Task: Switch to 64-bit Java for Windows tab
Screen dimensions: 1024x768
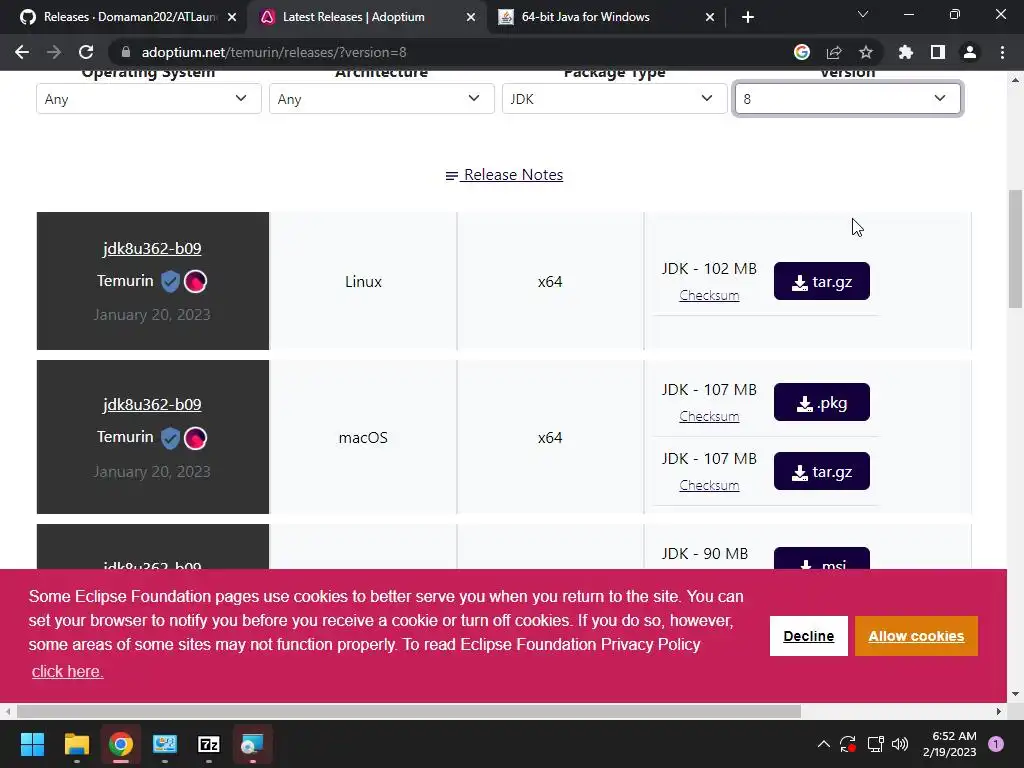Action: [605, 17]
